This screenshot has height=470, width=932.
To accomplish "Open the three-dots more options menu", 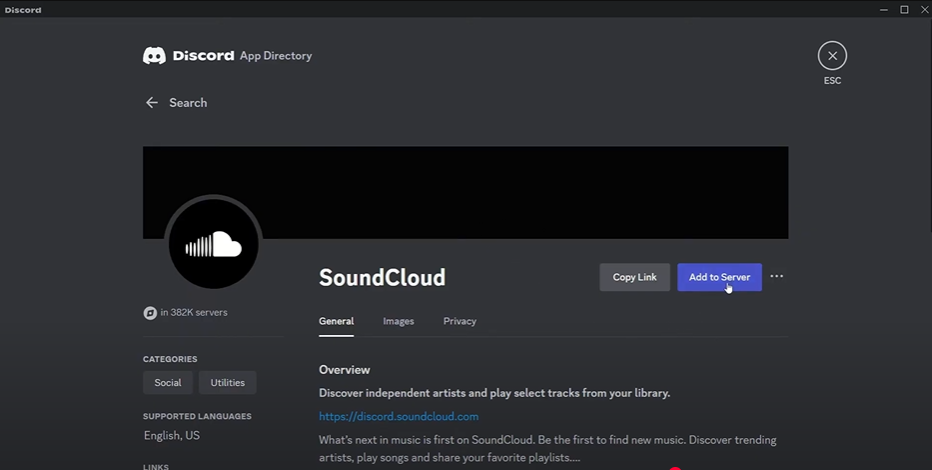I will click(x=776, y=276).
